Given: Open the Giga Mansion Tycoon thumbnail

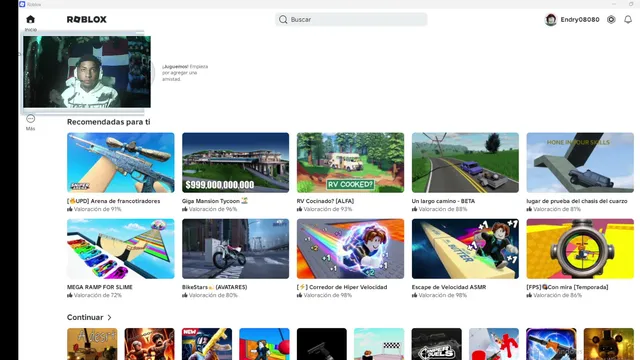Looking at the screenshot, I should 236,162.
